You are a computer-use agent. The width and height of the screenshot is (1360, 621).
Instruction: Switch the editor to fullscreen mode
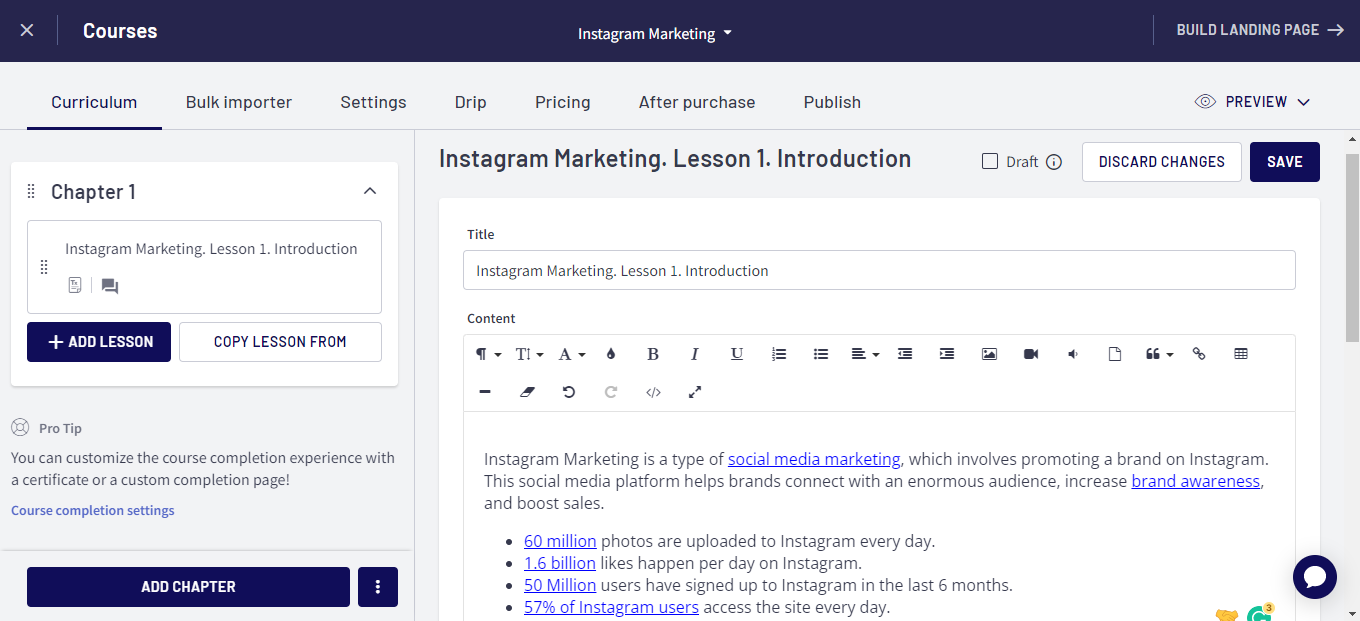(695, 392)
